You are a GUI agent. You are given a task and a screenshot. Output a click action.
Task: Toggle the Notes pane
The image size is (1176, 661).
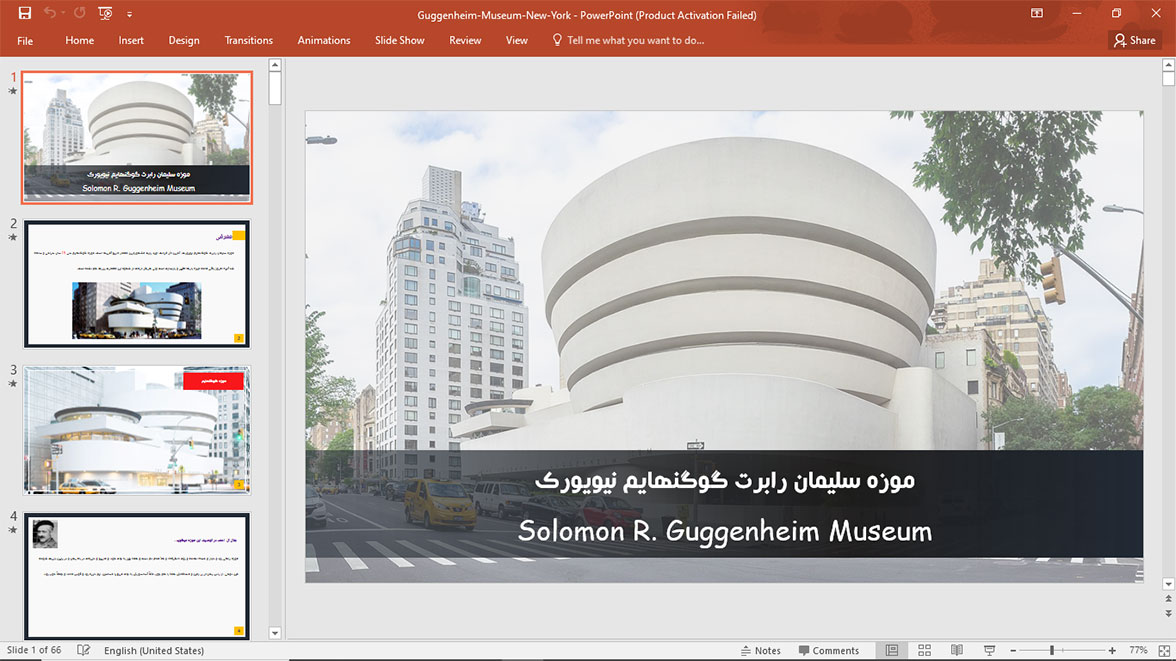click(760, 650)
